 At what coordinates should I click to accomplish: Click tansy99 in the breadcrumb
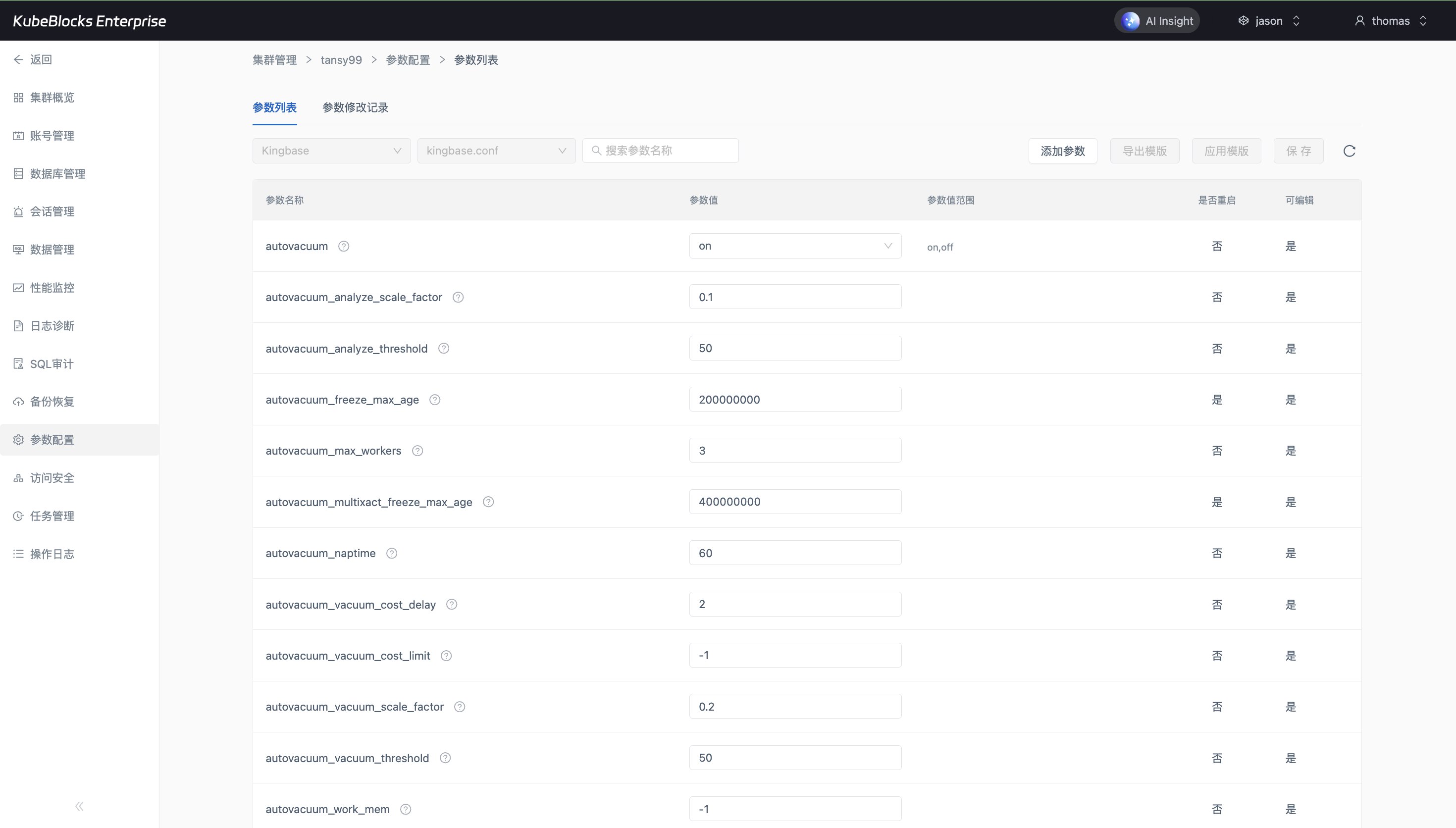coord(341,60)
